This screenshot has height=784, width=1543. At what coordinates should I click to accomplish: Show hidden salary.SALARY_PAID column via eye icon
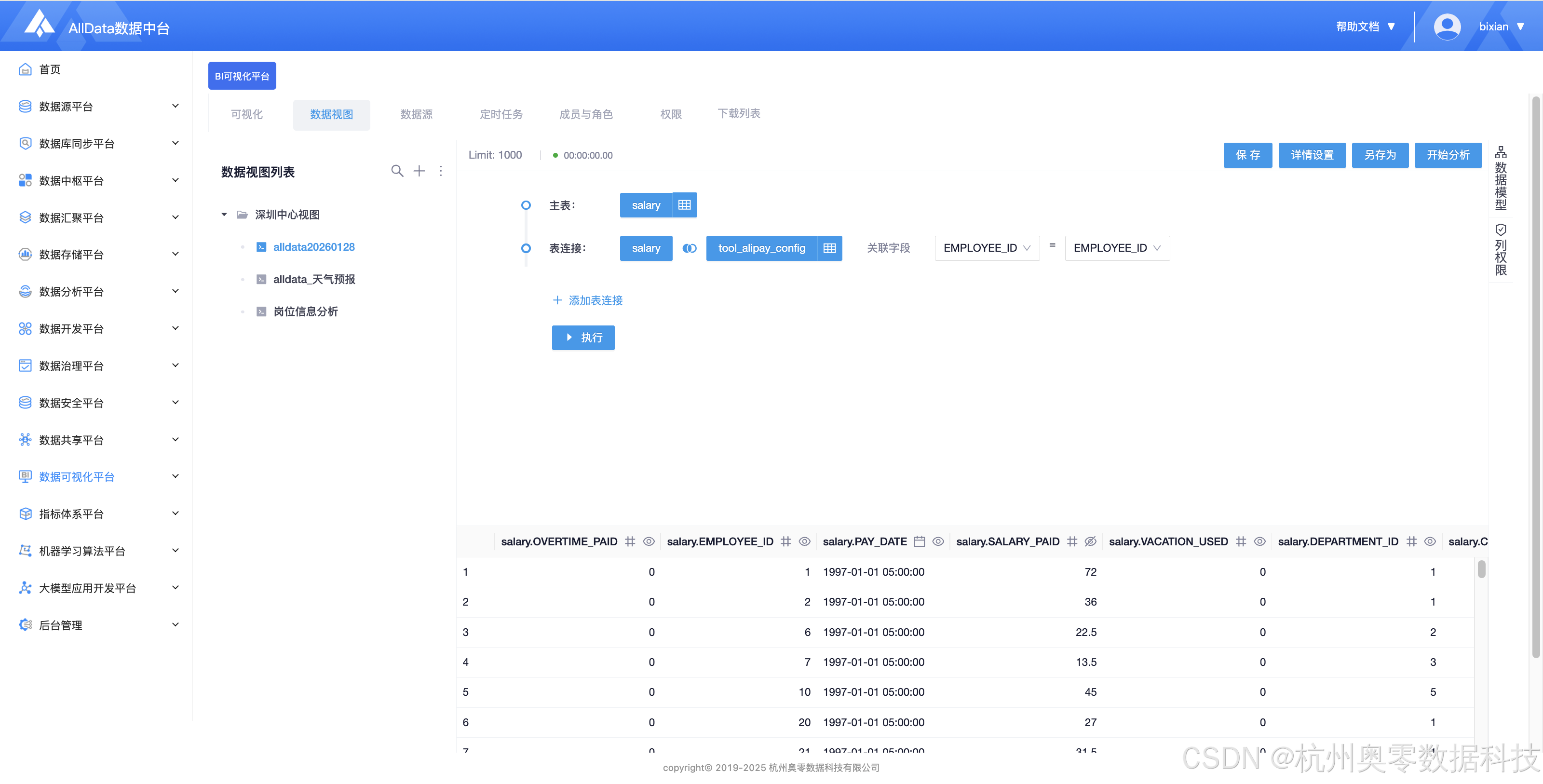pyautogui.click(x=1090, y=541)
